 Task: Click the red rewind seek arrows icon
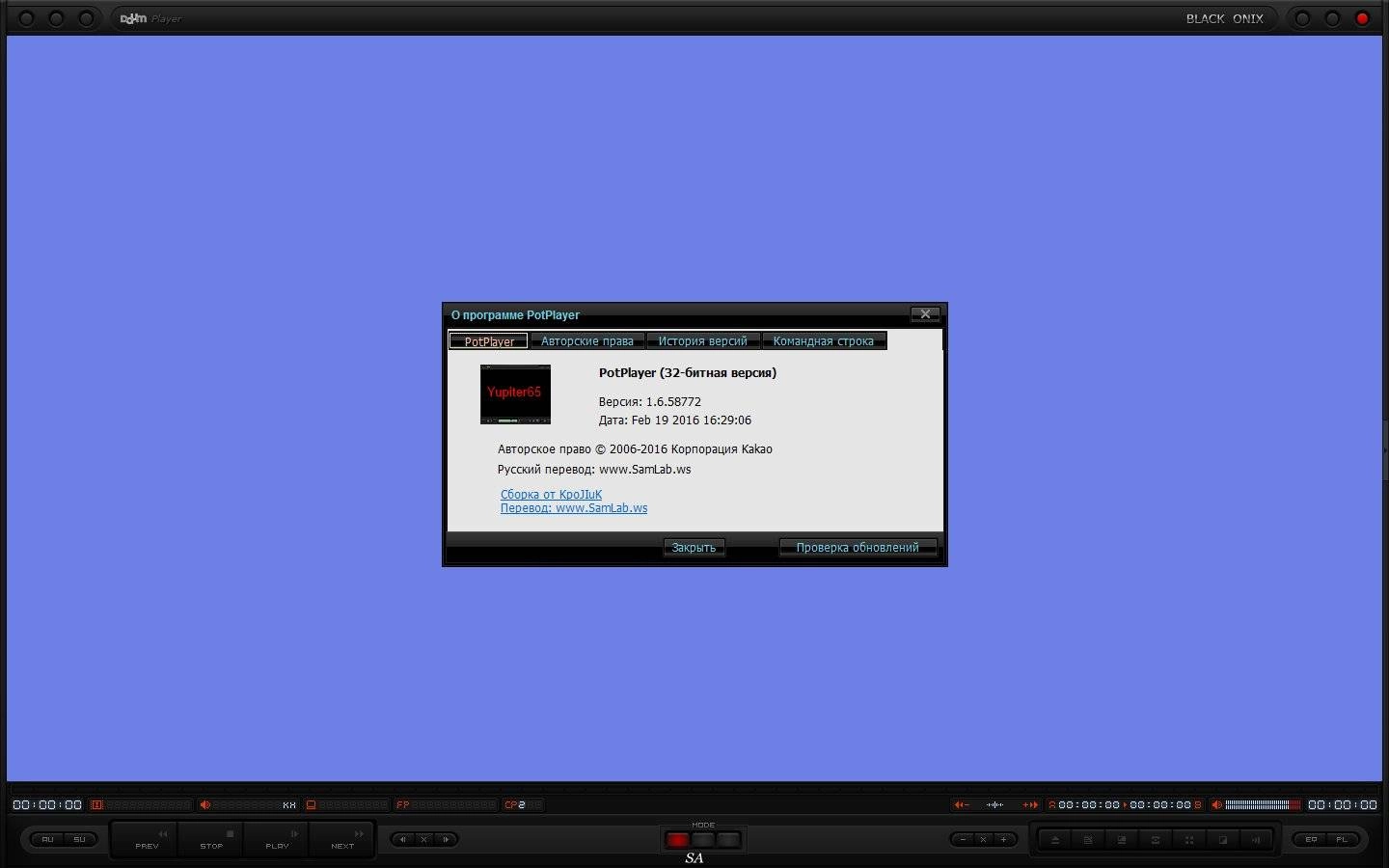(962, 804)
